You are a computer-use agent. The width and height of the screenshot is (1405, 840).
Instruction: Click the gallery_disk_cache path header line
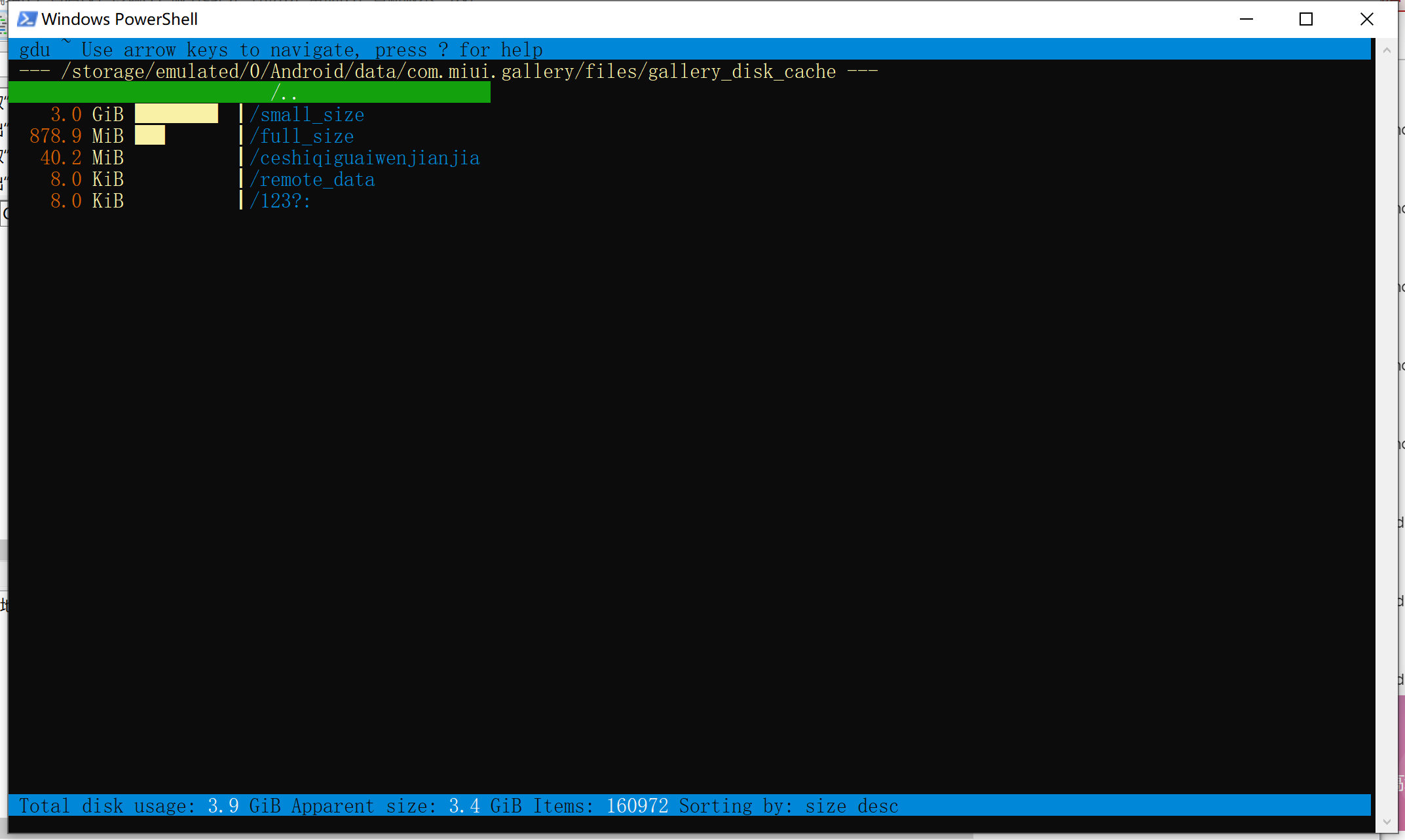pyautogui.click(x=448, y=71)
